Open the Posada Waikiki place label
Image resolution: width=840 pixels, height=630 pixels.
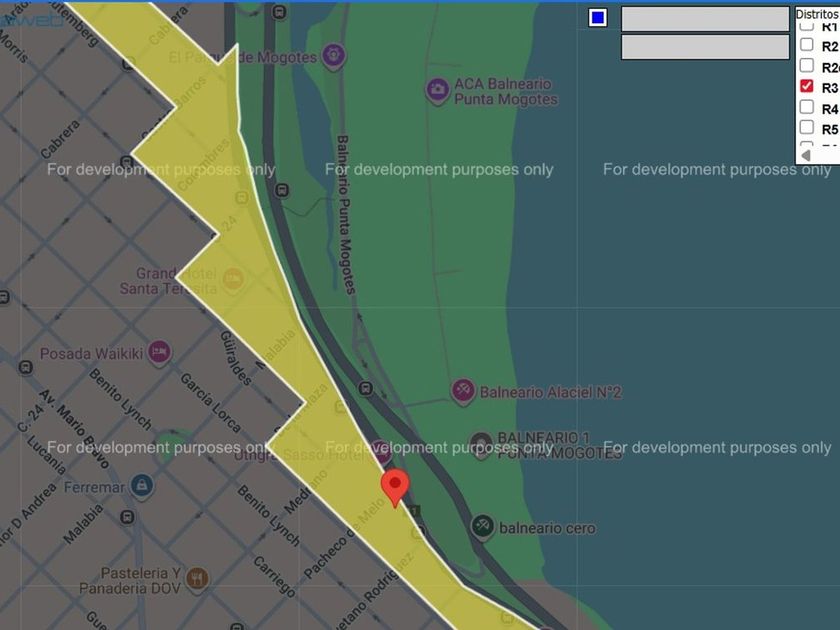(92, 354)
